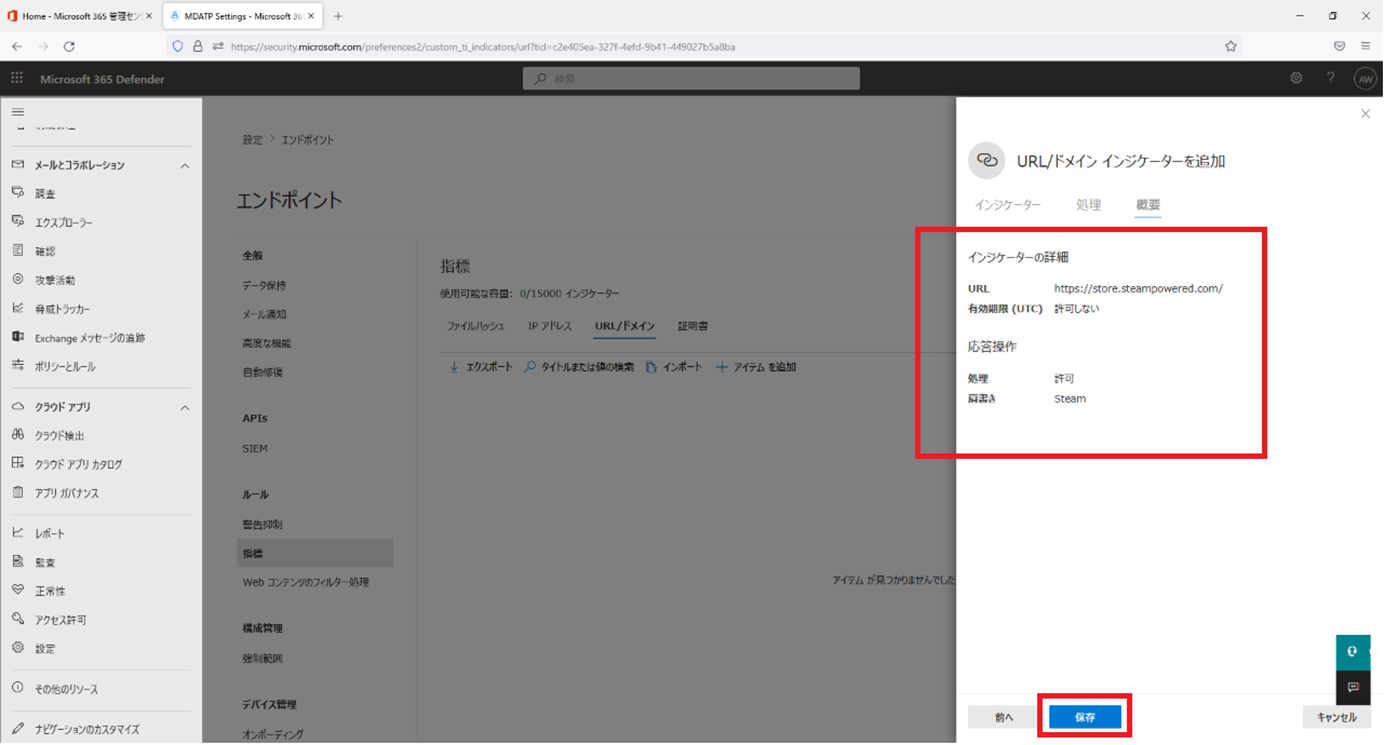Click the アプリ ガバナンス clipboard icon

[x=17, y=493]
